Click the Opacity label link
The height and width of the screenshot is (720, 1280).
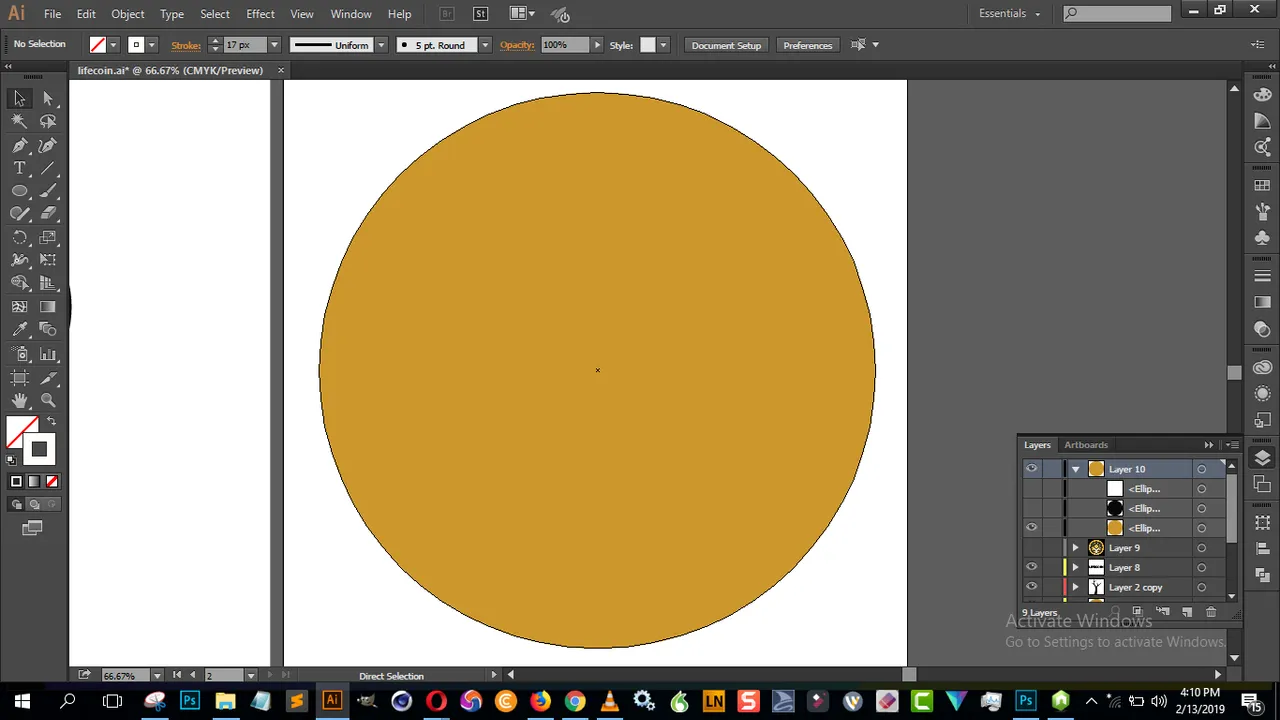[x=517, y=45]
